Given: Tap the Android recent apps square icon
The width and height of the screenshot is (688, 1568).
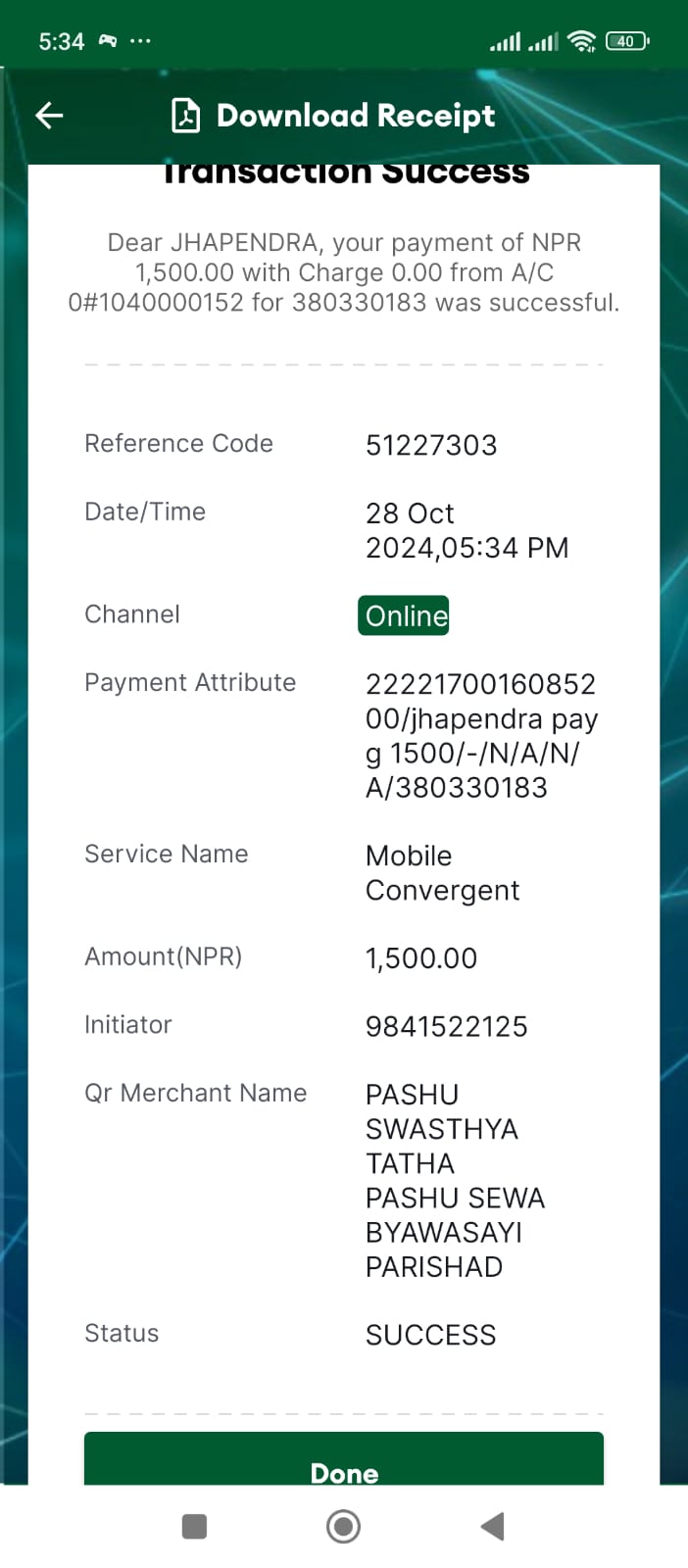Looking at the screenshot, I should point(195,1526).
